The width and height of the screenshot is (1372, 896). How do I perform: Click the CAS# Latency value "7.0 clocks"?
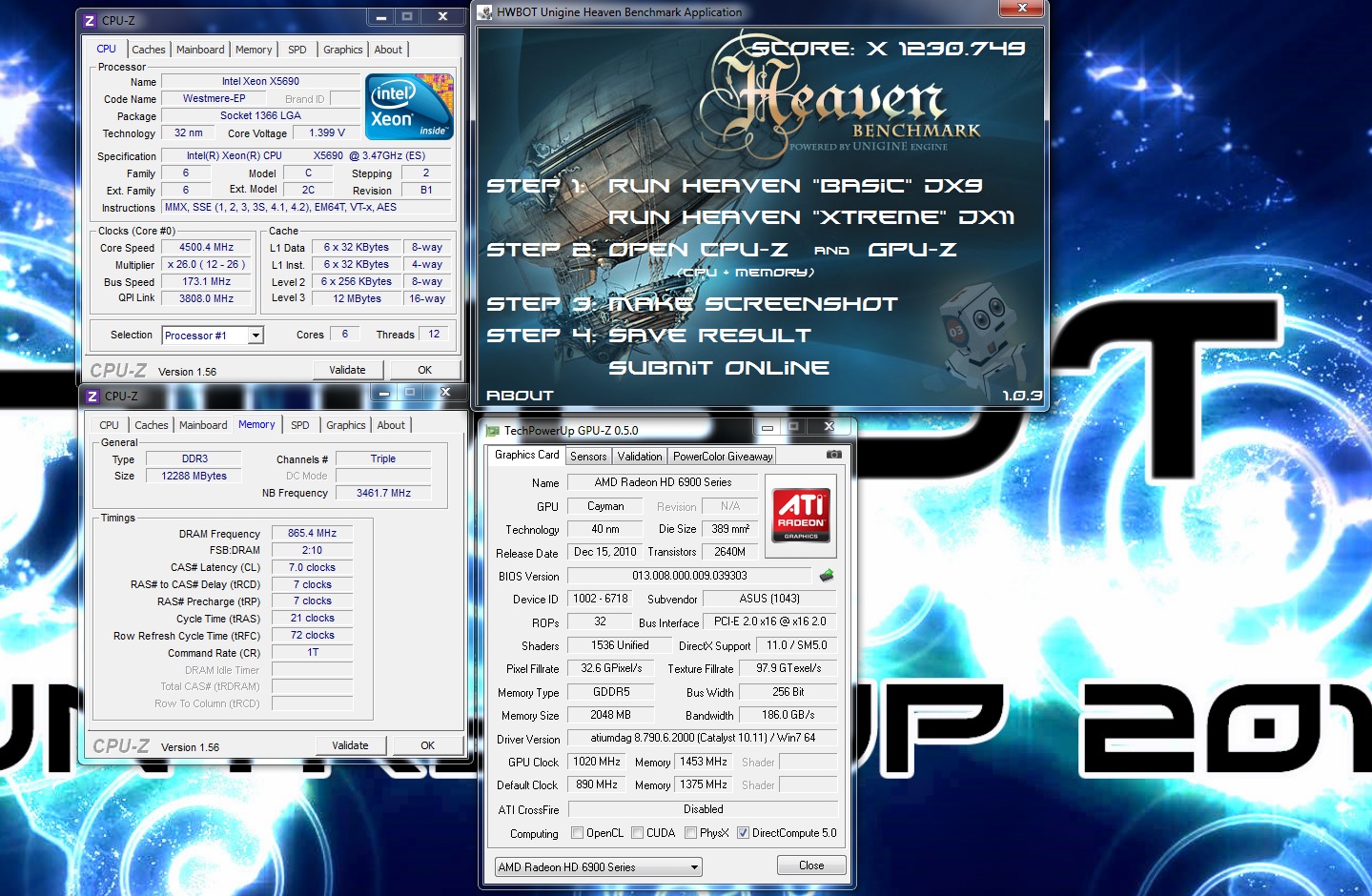(x=312, y=567)
